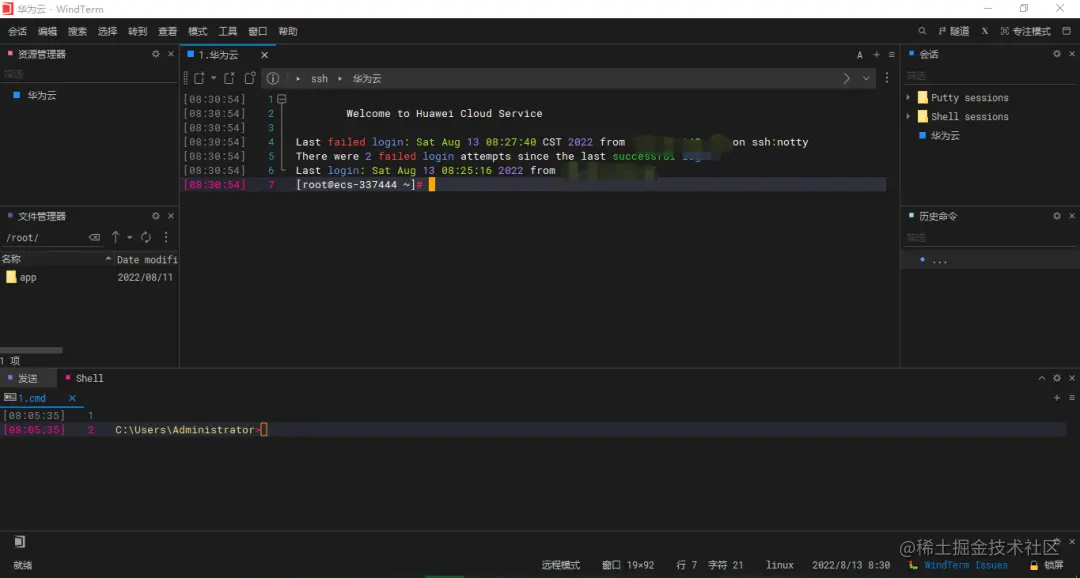Open the tab bar hamburger menu

tap(891, 55)
